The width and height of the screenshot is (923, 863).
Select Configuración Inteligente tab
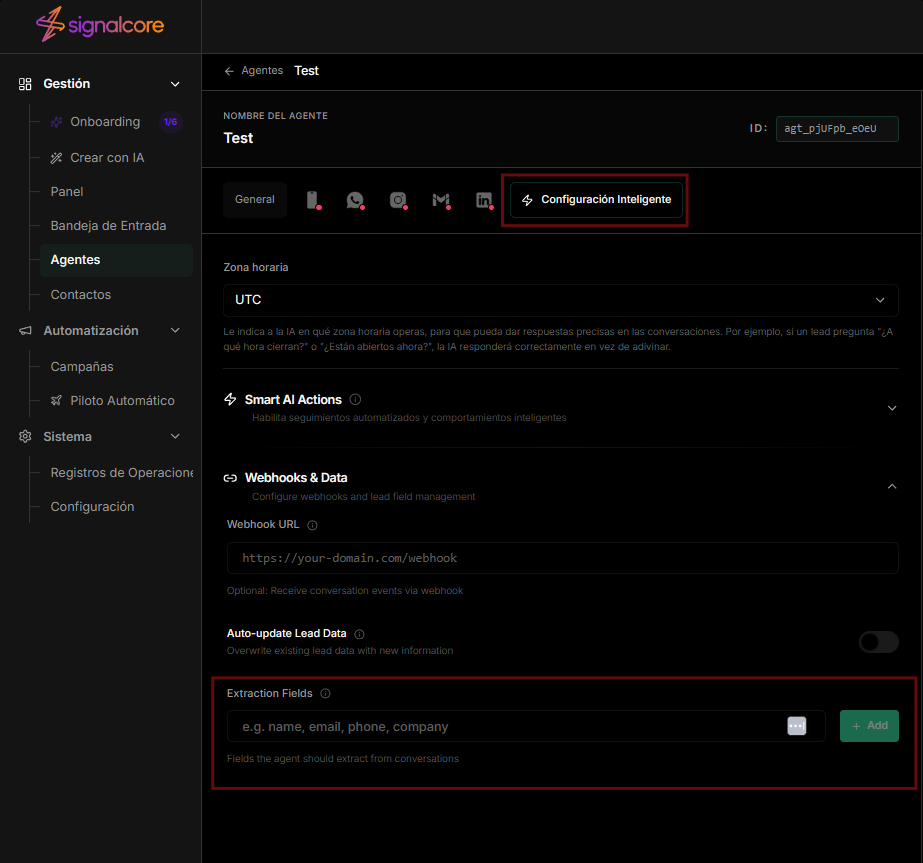pos(596,200)
